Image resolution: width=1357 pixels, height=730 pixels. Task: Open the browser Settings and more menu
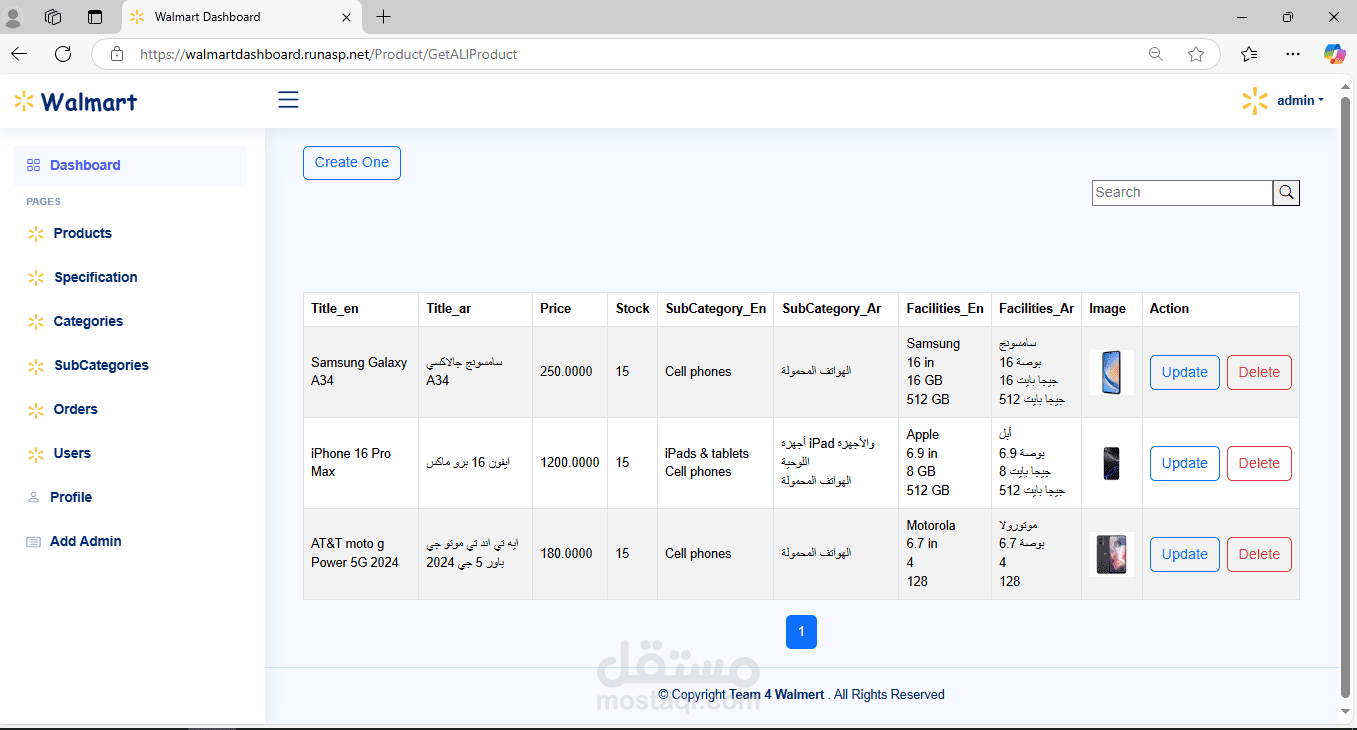coord(1293,54)
